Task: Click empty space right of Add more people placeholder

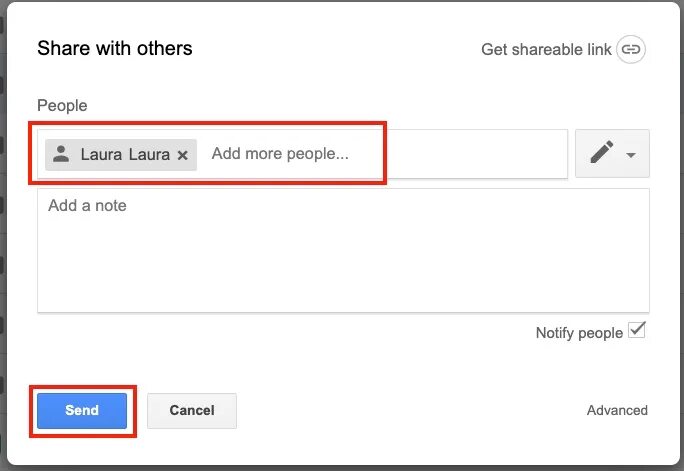Action: pos(470,154)
